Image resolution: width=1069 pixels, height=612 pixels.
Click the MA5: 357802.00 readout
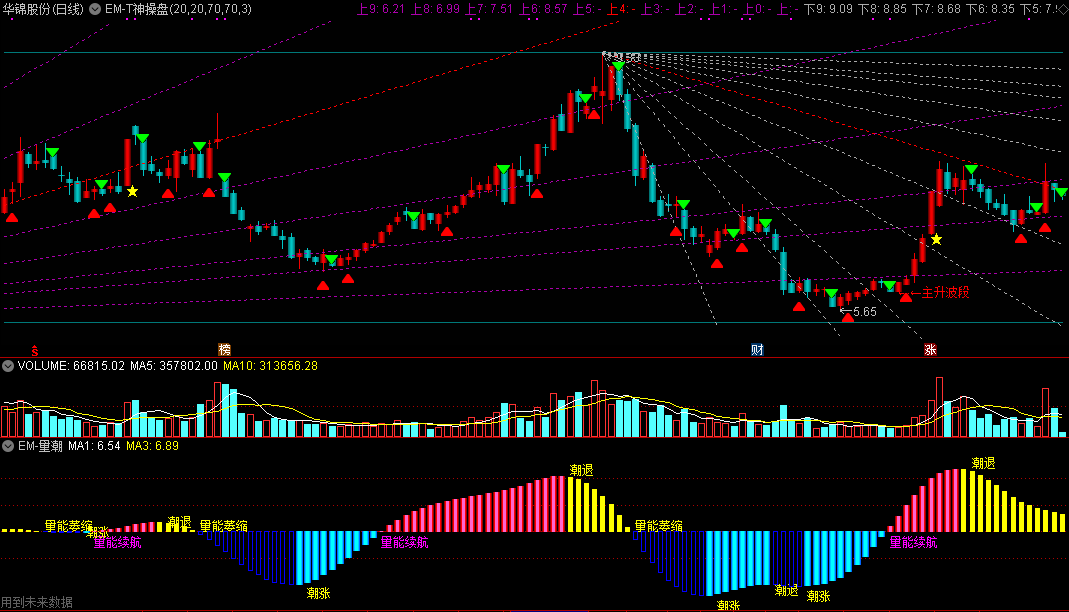[174, 366]
